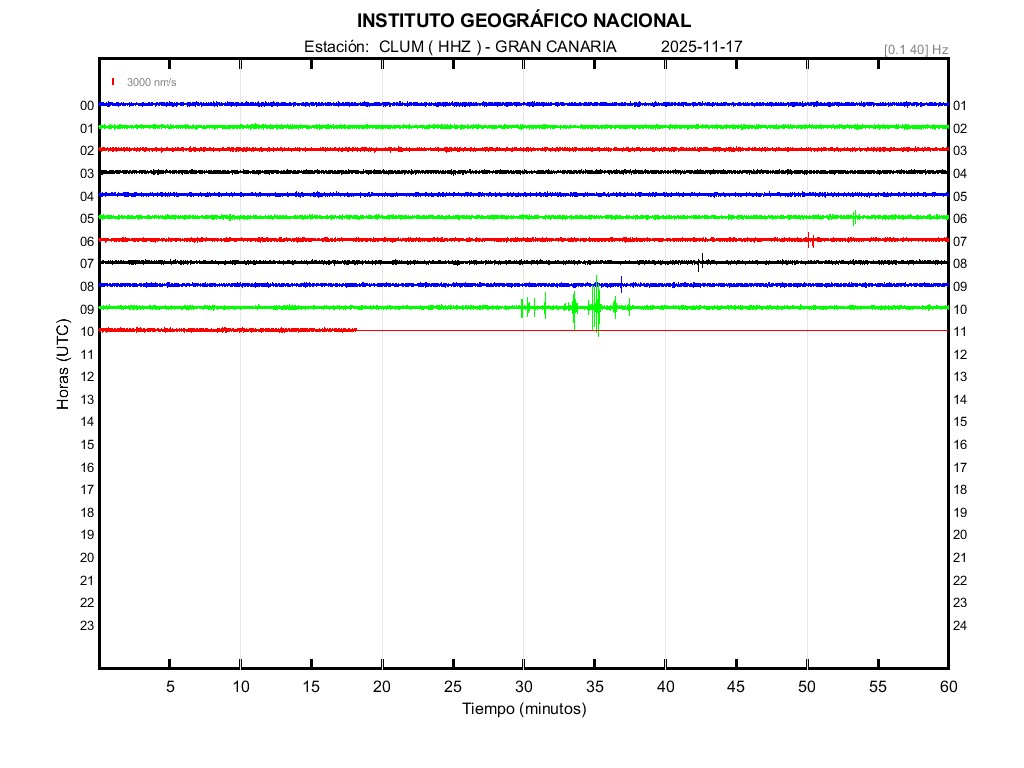Click the "Tiempo (minutos)" axis label
The image size is (1024, 768).
point(524,709)
